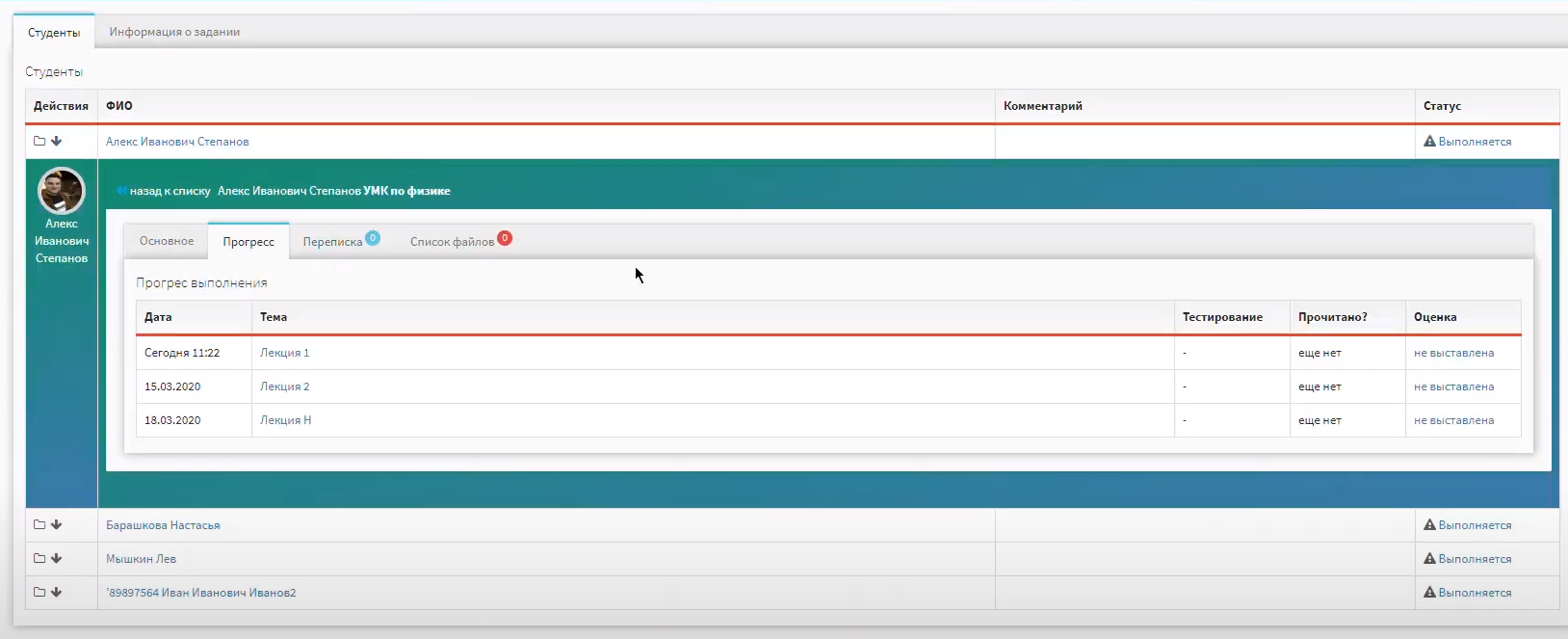Open the Переписка tab
Screen dimensions: 1568x639
tap(342, 241)
